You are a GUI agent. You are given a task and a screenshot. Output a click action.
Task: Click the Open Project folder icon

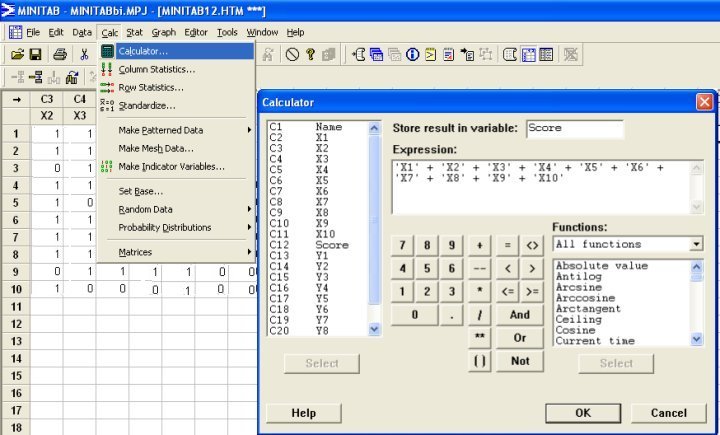coord(17,54)
